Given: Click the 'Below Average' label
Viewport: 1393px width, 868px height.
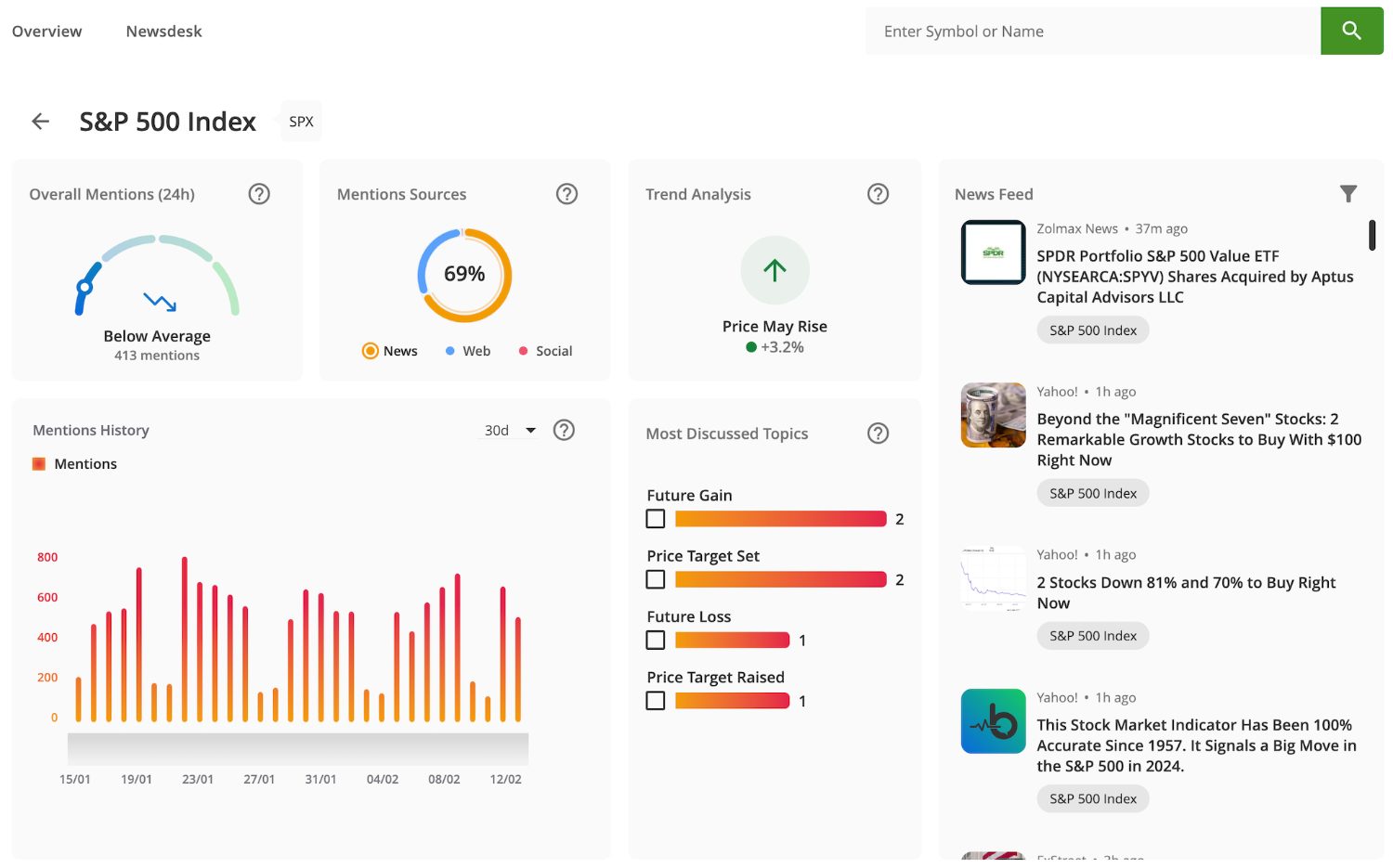Looking at the screenshot, I should click(x=157, y=336).
